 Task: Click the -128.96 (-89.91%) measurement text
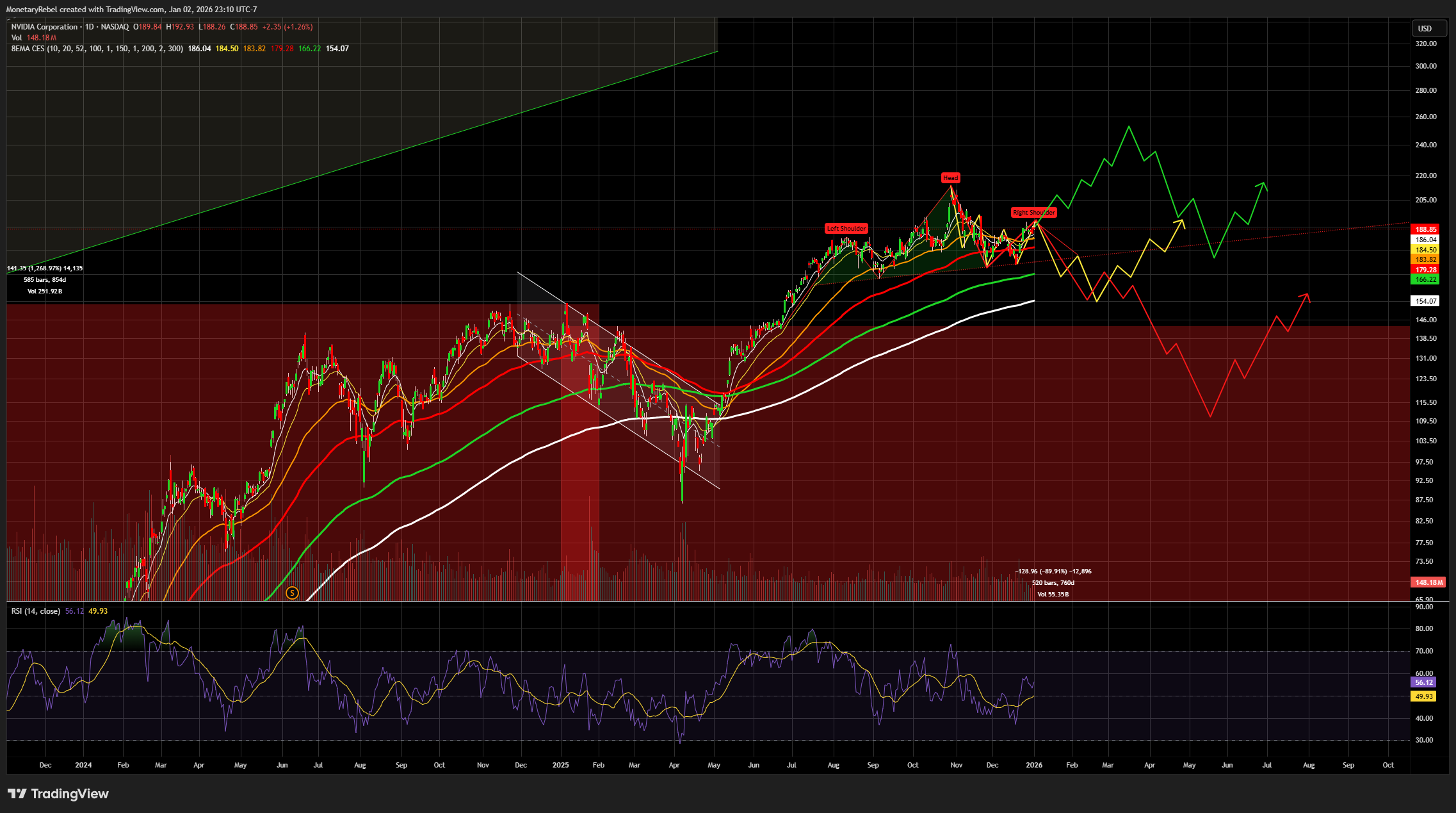pos(1053,571)
